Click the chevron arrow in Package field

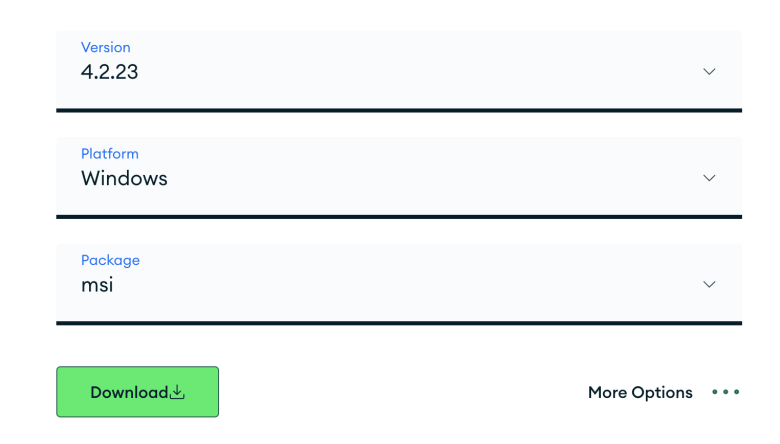(709, 284)
